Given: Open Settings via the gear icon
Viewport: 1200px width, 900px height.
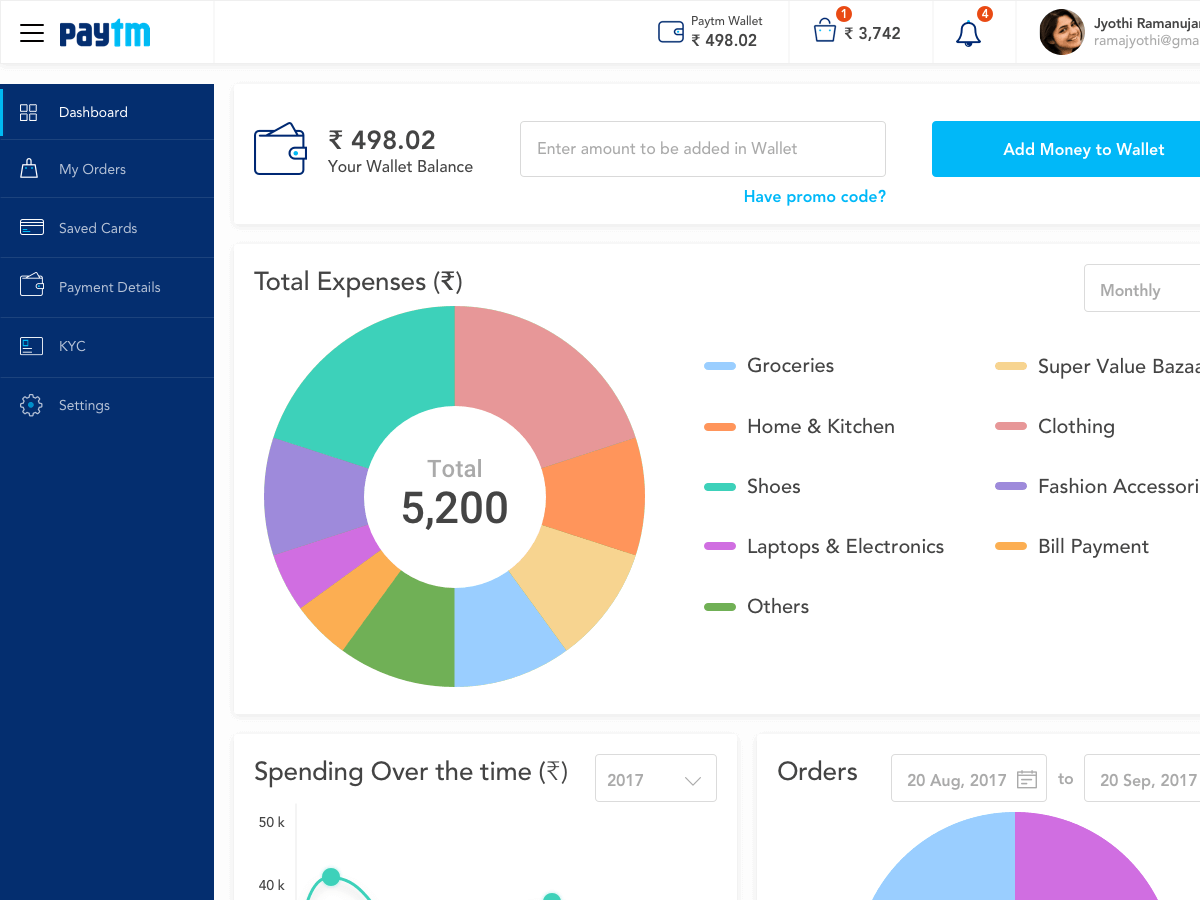Looking at the screenshot, I should pyautogui.click(x=30, y=405).
